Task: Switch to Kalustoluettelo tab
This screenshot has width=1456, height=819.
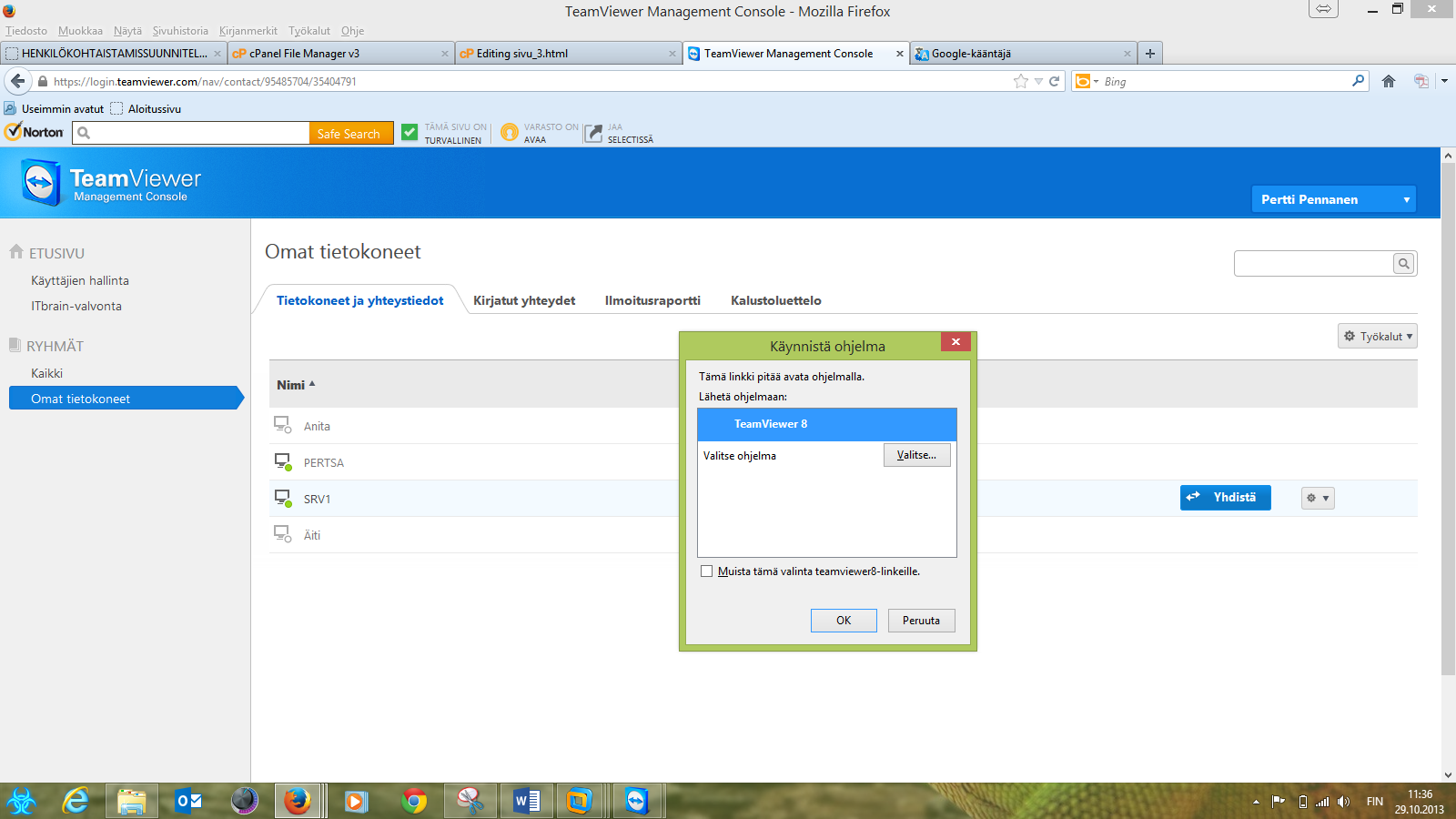Action: pyautogui.click(x=776, y=300)
